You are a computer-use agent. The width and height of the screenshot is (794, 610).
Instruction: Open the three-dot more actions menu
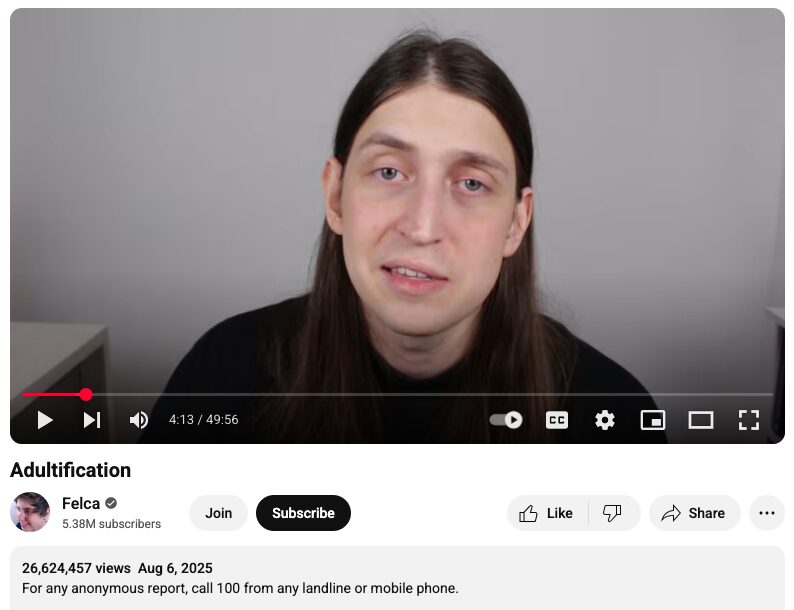pos(767,513)
